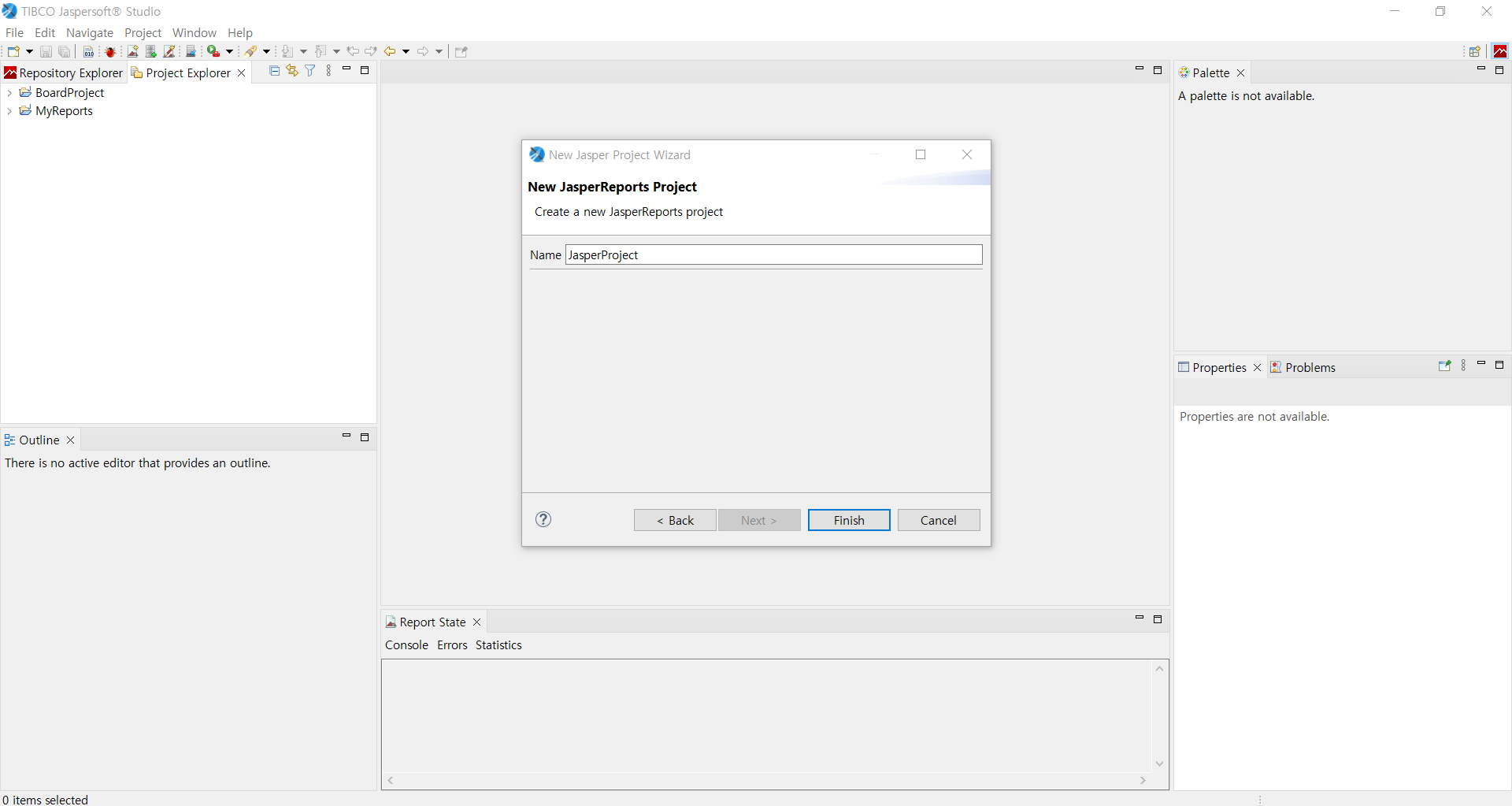The width and height of the screenshot is (1512, 806).
Task: Click the wizard help question mark icon
Action: point(543,519)
